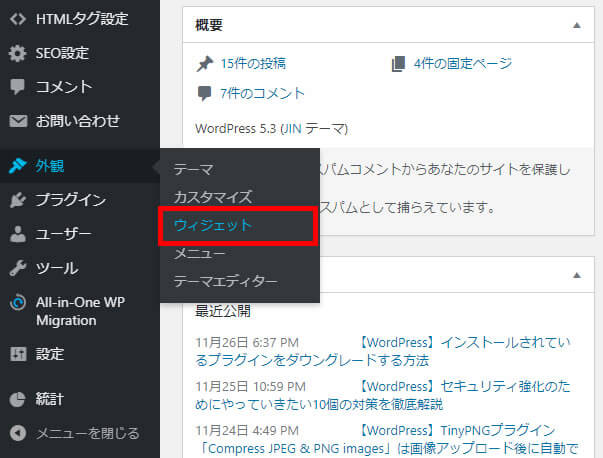View the 7件のコメント link
The image size is (603, 458).
[x=262, y=93]
